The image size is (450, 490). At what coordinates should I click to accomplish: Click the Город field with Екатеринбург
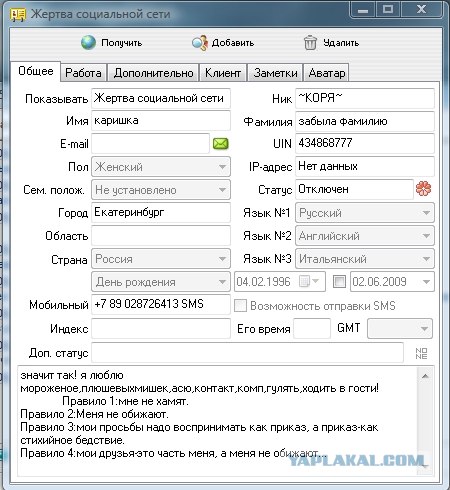tap(161, 213)
